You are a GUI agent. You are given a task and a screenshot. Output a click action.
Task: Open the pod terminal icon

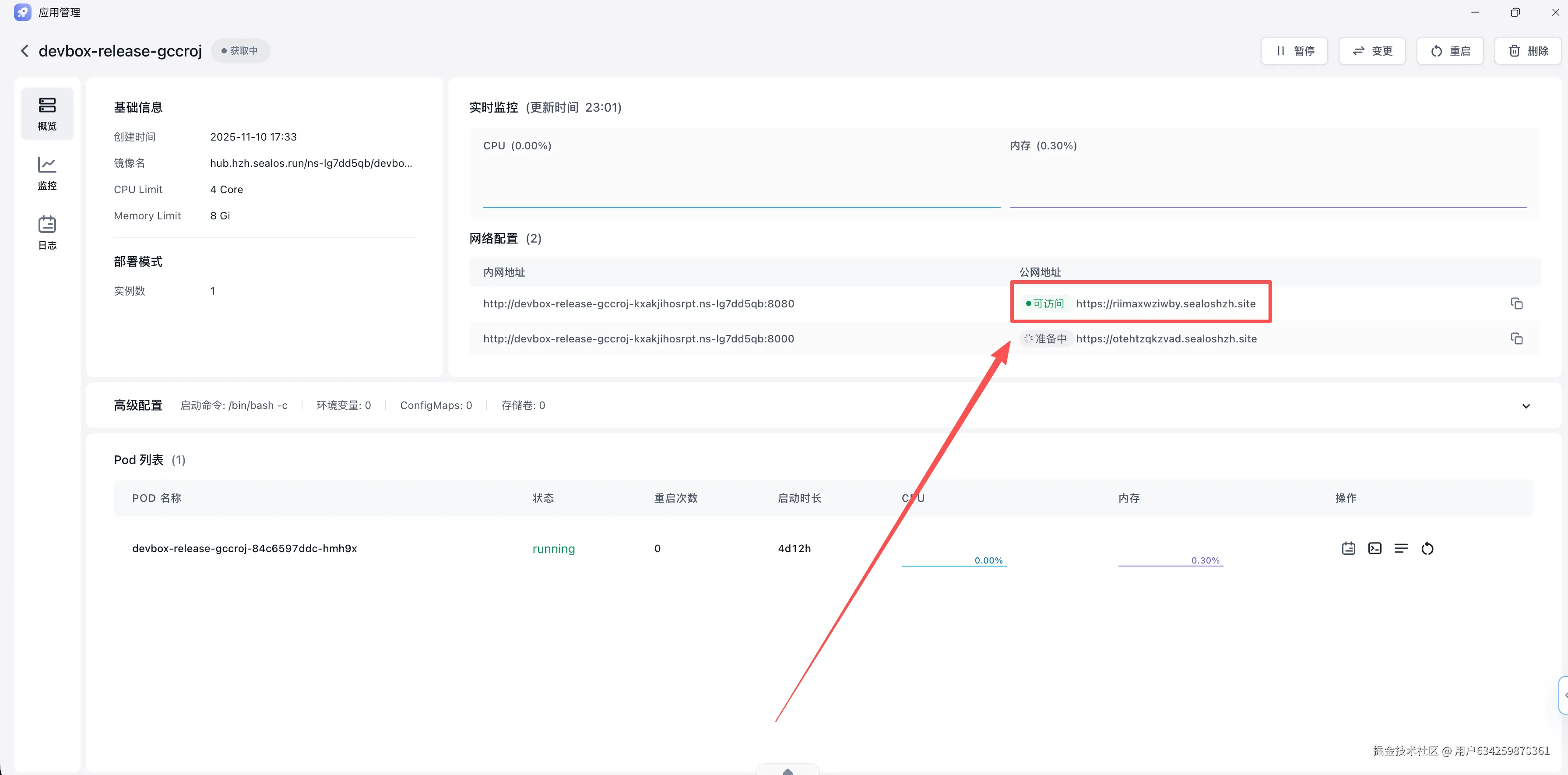pos(1375,548)
